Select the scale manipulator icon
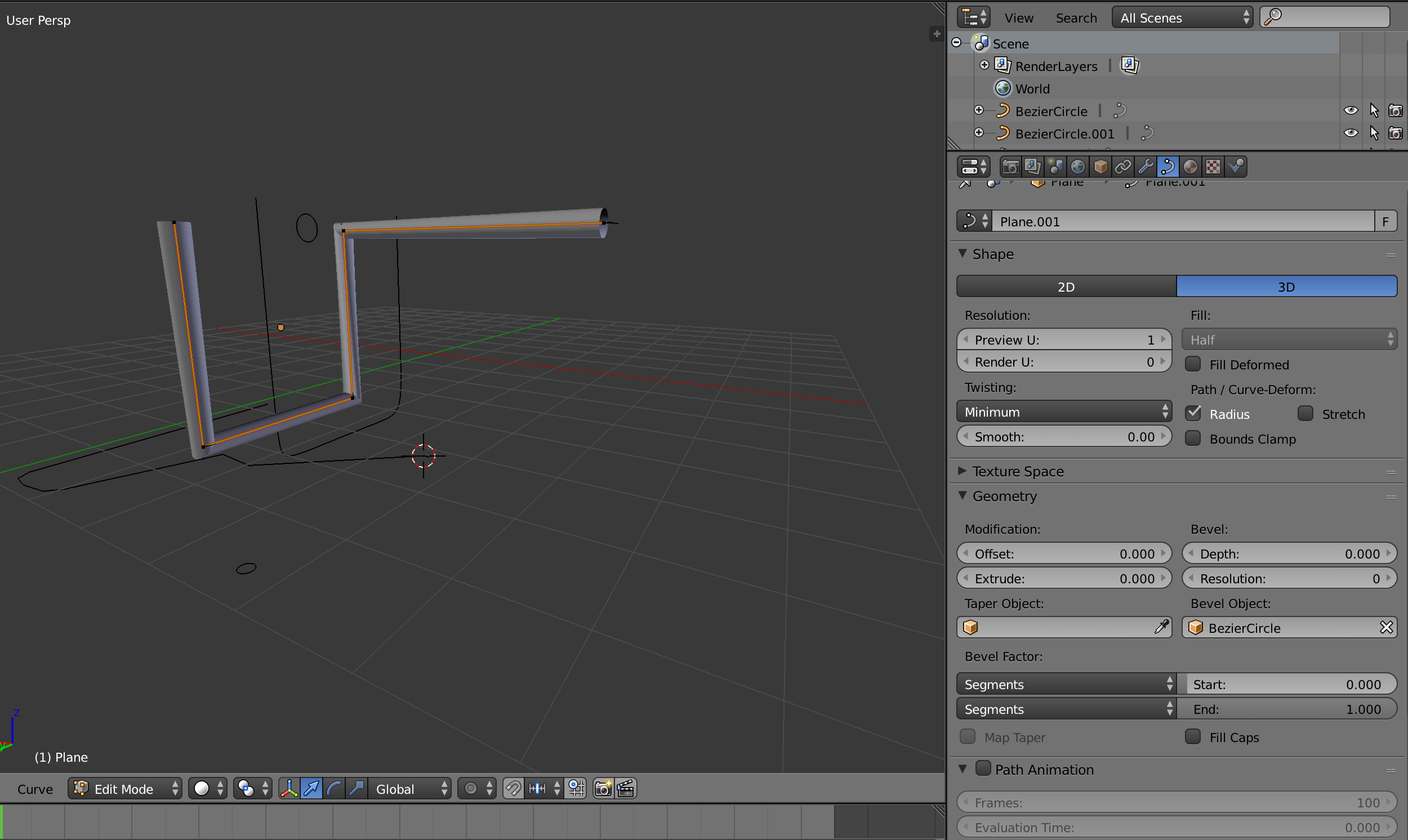This screenshot has height=840, width=1408. tap(357, 789)
